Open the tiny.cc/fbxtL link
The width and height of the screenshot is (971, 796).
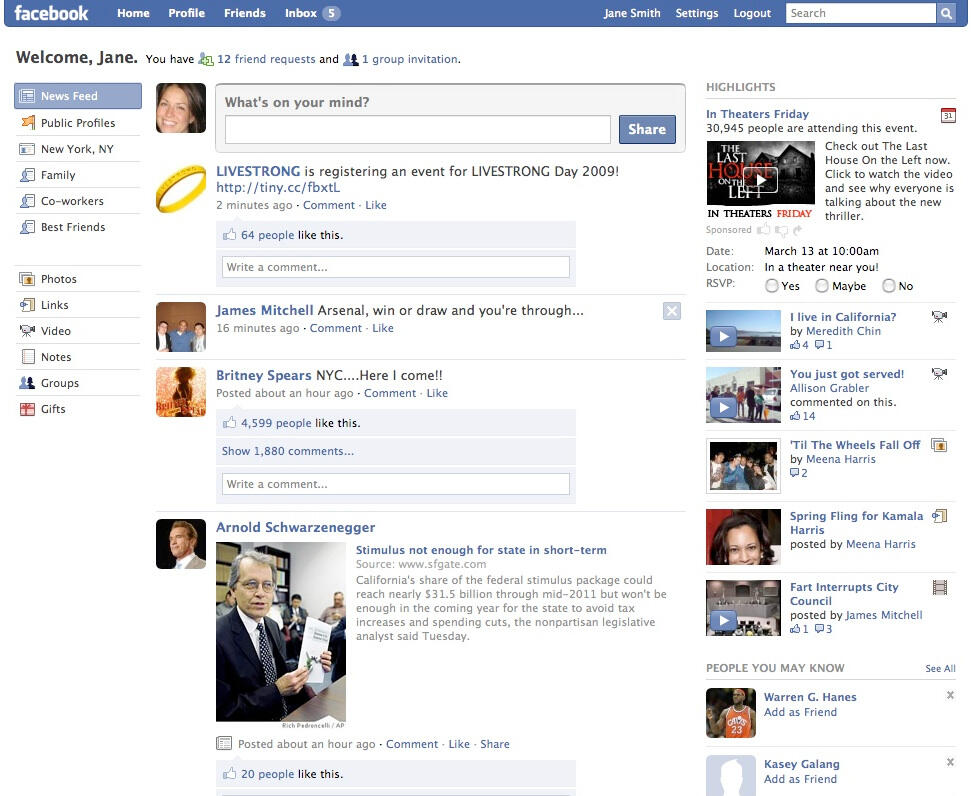(278, 187)
